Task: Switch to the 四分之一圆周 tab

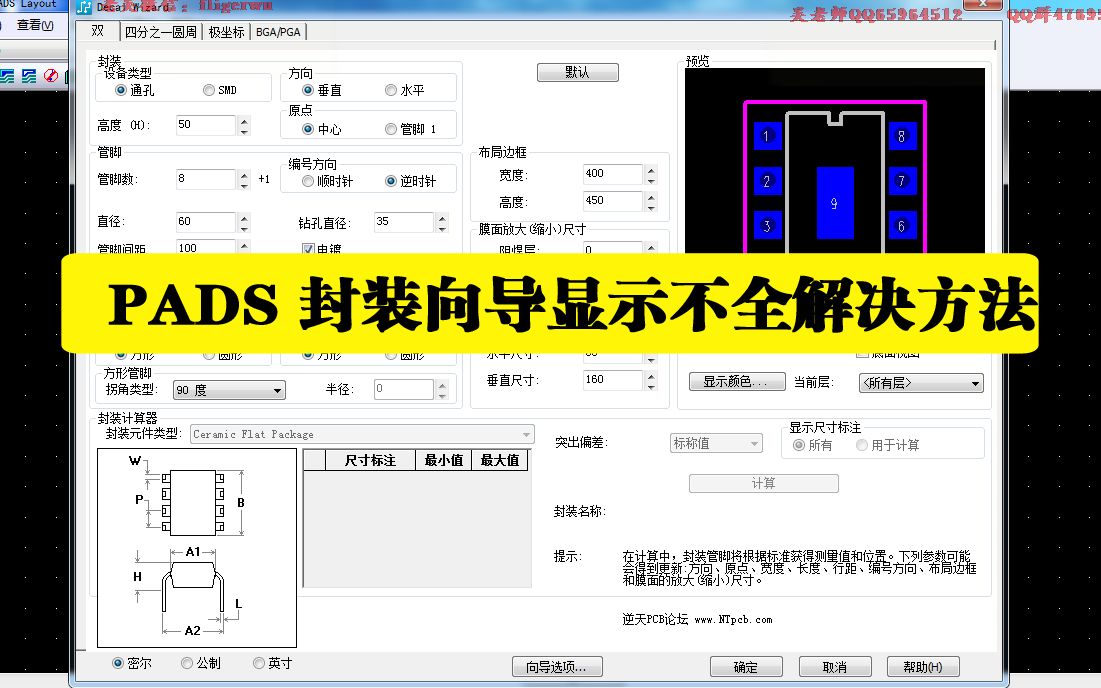Action: point(161,31)
